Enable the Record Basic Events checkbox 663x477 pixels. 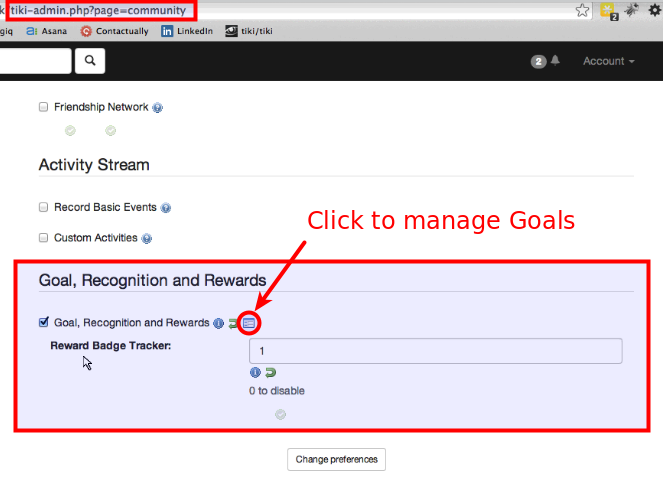(x=43, y=207)
